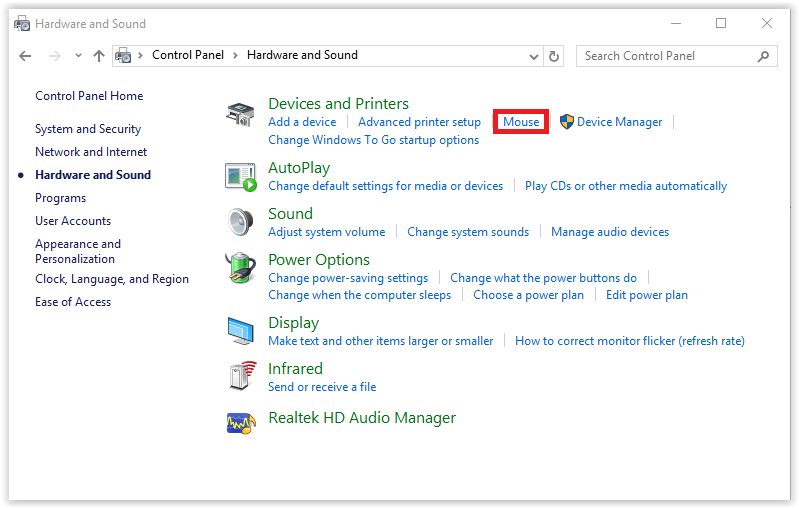Click the Sound speaker icon
Image resolution: width=799 pixels, height=508 pixels.
pos(241,222)
